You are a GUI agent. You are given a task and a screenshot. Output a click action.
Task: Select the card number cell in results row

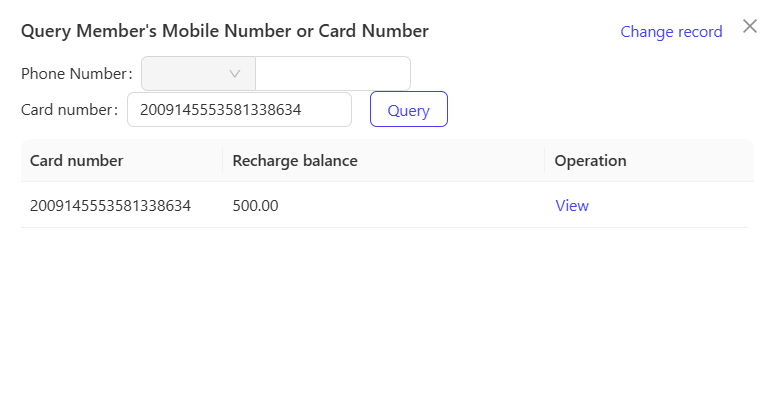(110, 205)
